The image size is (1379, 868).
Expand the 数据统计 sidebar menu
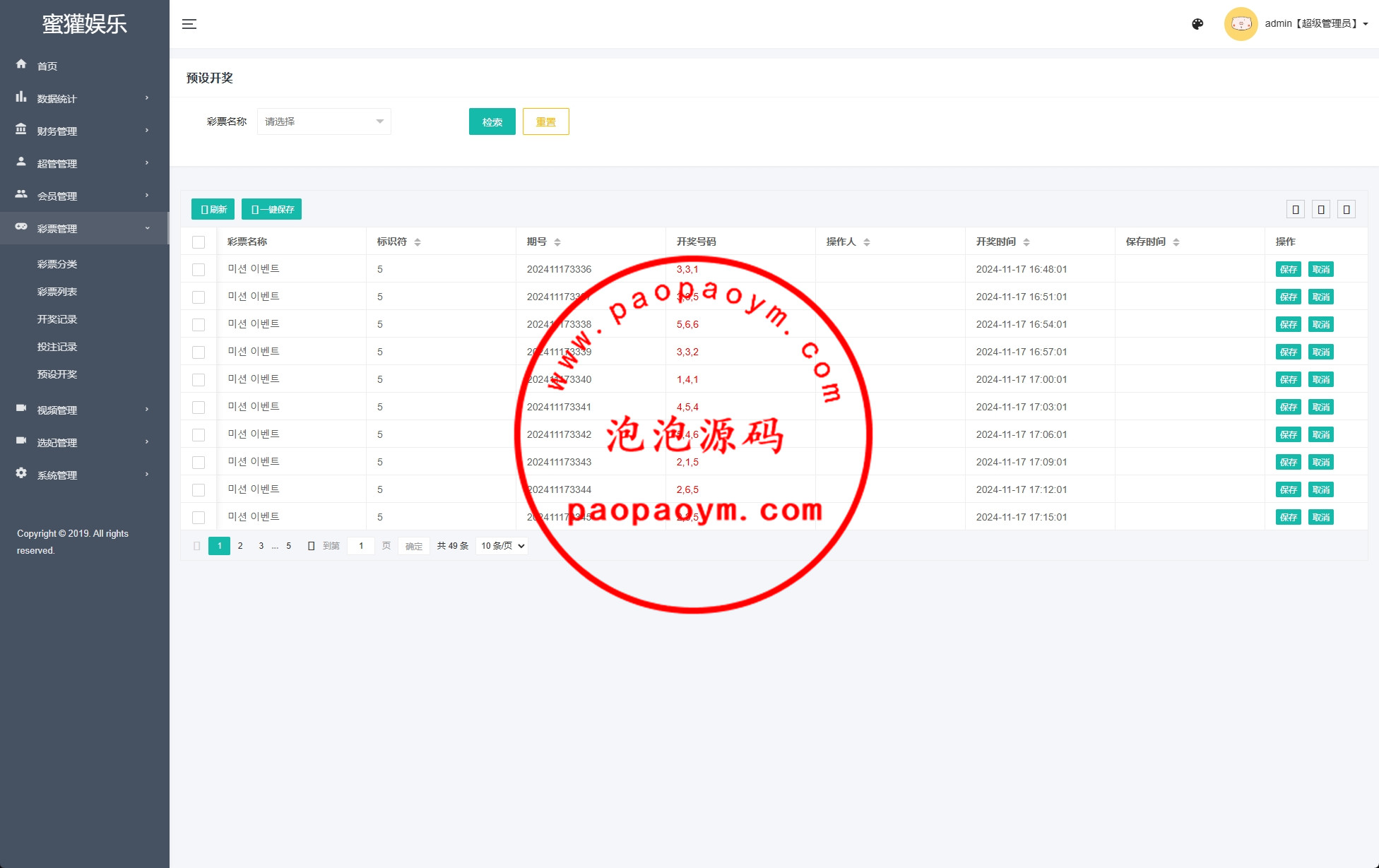point(85,98)
